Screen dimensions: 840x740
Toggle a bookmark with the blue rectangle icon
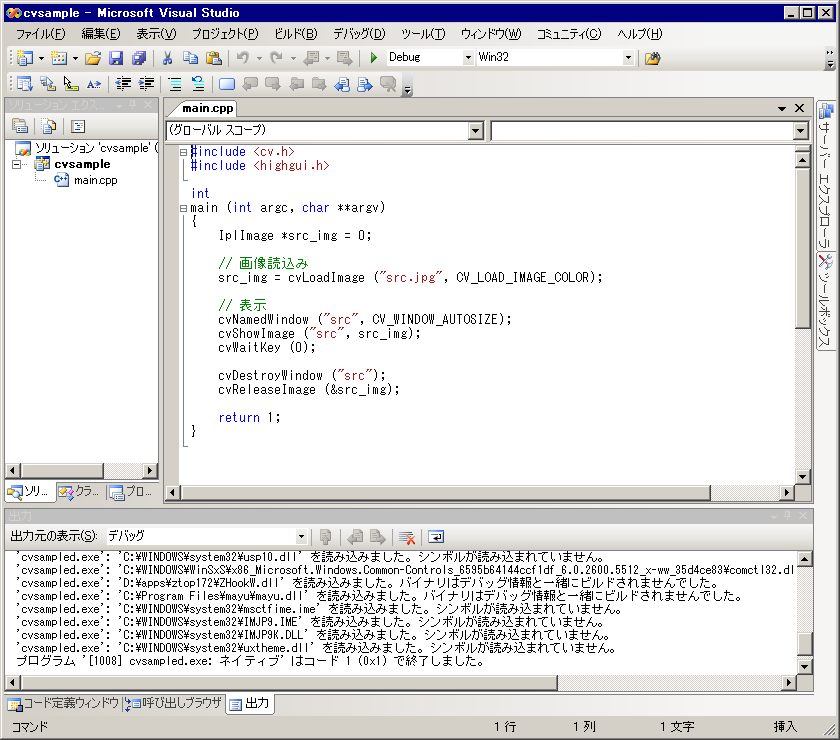(x=227, y=84)
